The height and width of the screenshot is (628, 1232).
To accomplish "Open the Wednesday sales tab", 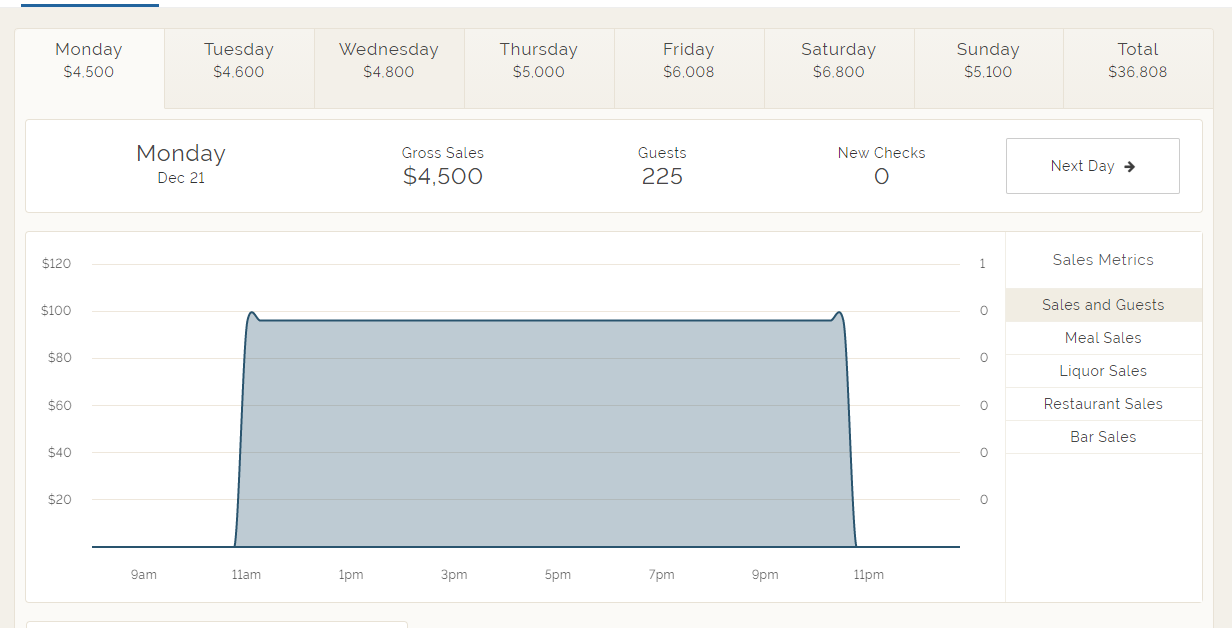I will click(388, 60).
